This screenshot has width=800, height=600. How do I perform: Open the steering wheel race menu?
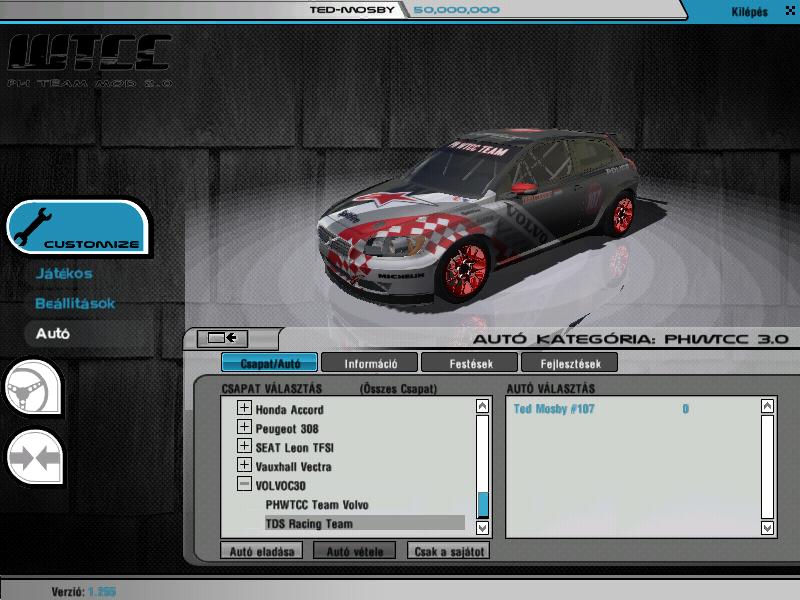coord(33,387)
